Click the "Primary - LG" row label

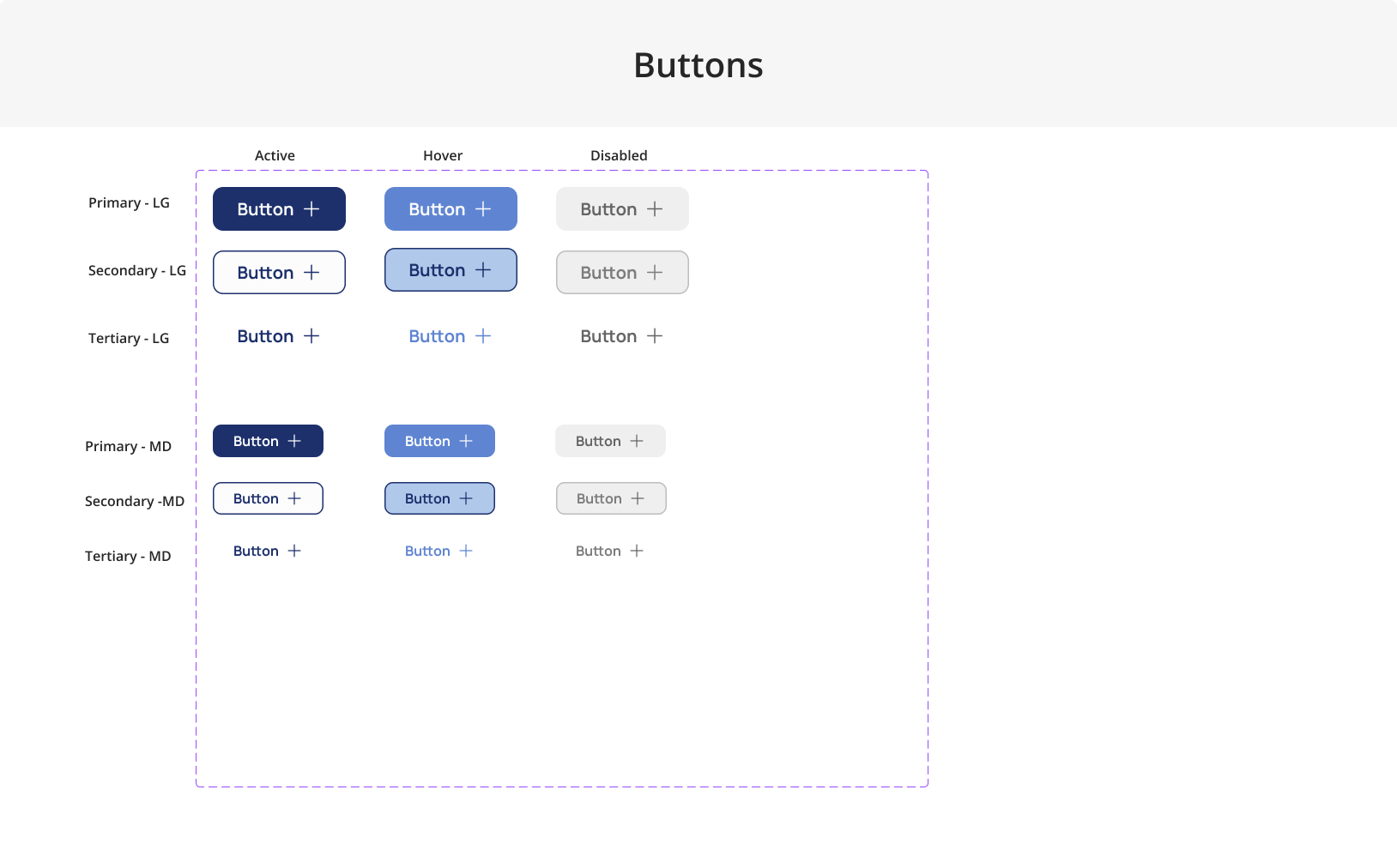coord(129,203)
